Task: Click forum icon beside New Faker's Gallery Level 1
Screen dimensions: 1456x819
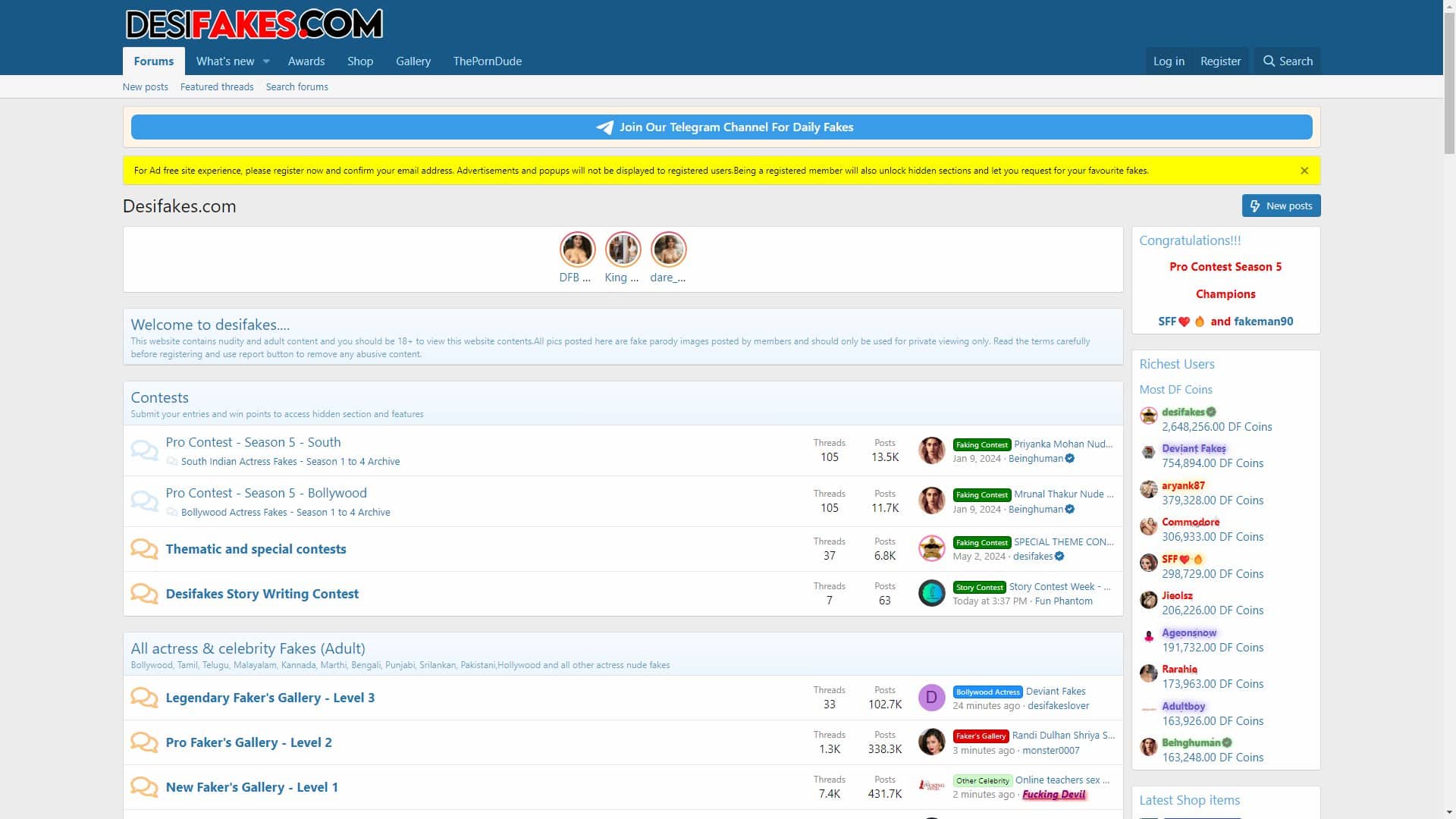Action: coord(144,787)
